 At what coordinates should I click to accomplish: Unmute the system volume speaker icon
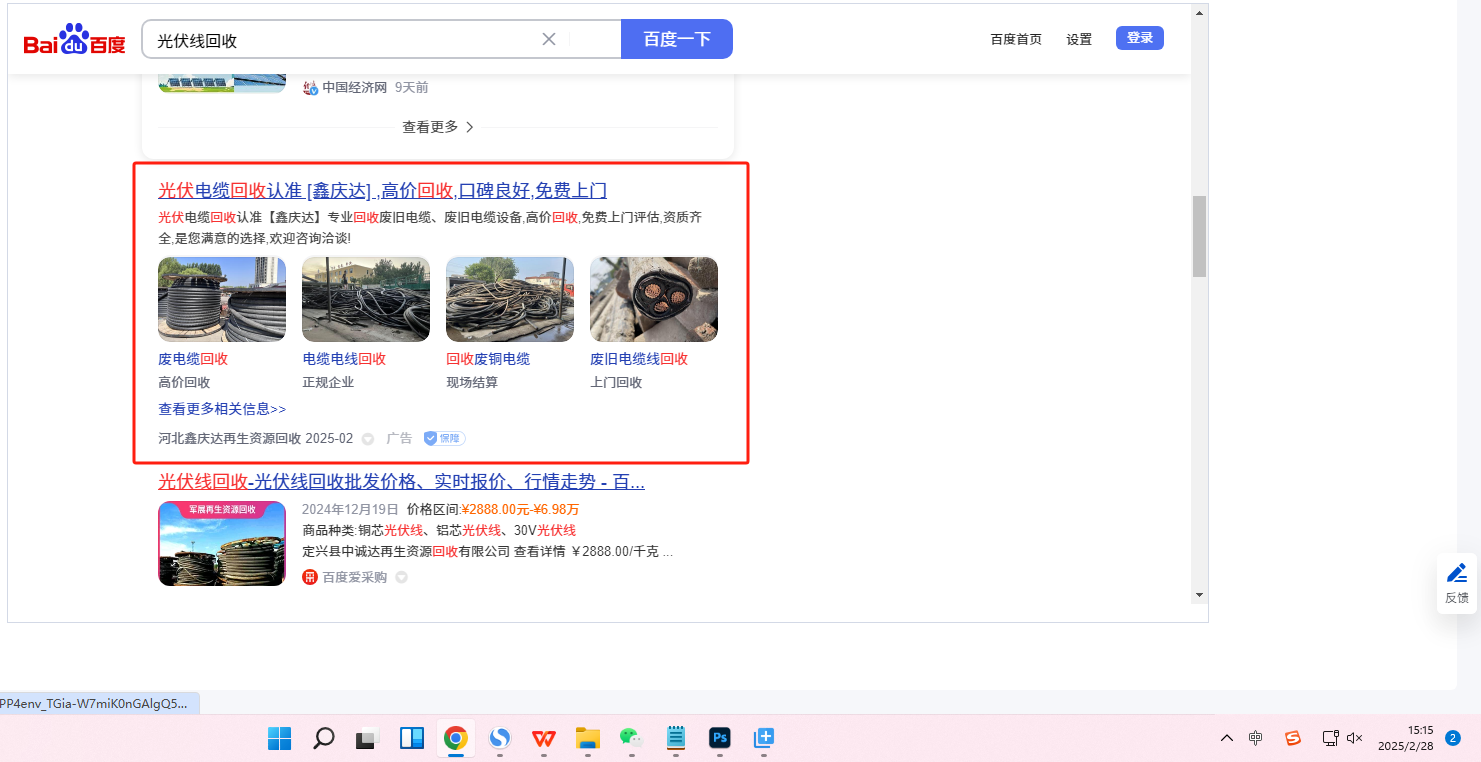(x=1355, y=738)
